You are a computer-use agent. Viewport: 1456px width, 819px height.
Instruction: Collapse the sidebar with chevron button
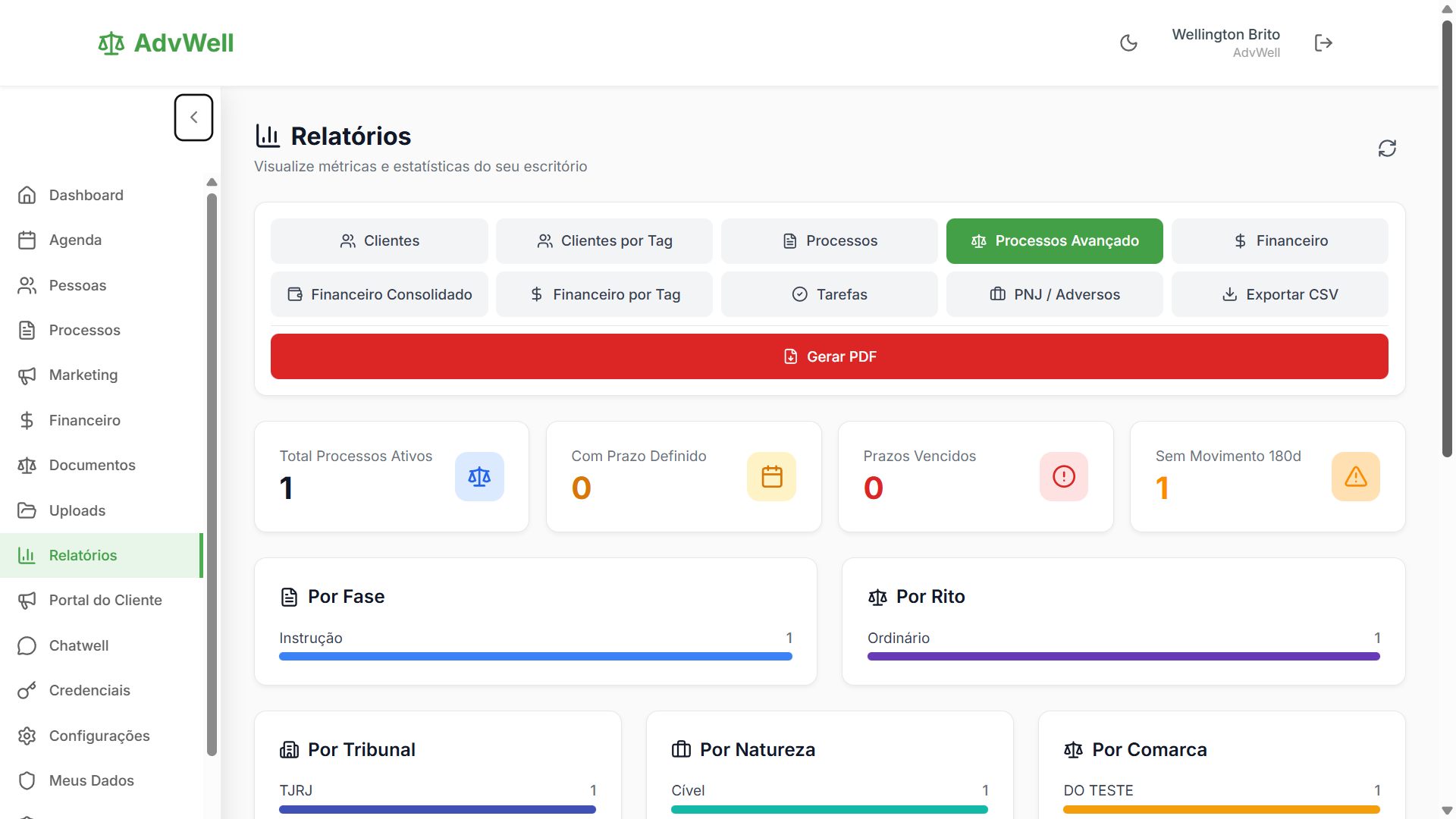coord(193,118)
